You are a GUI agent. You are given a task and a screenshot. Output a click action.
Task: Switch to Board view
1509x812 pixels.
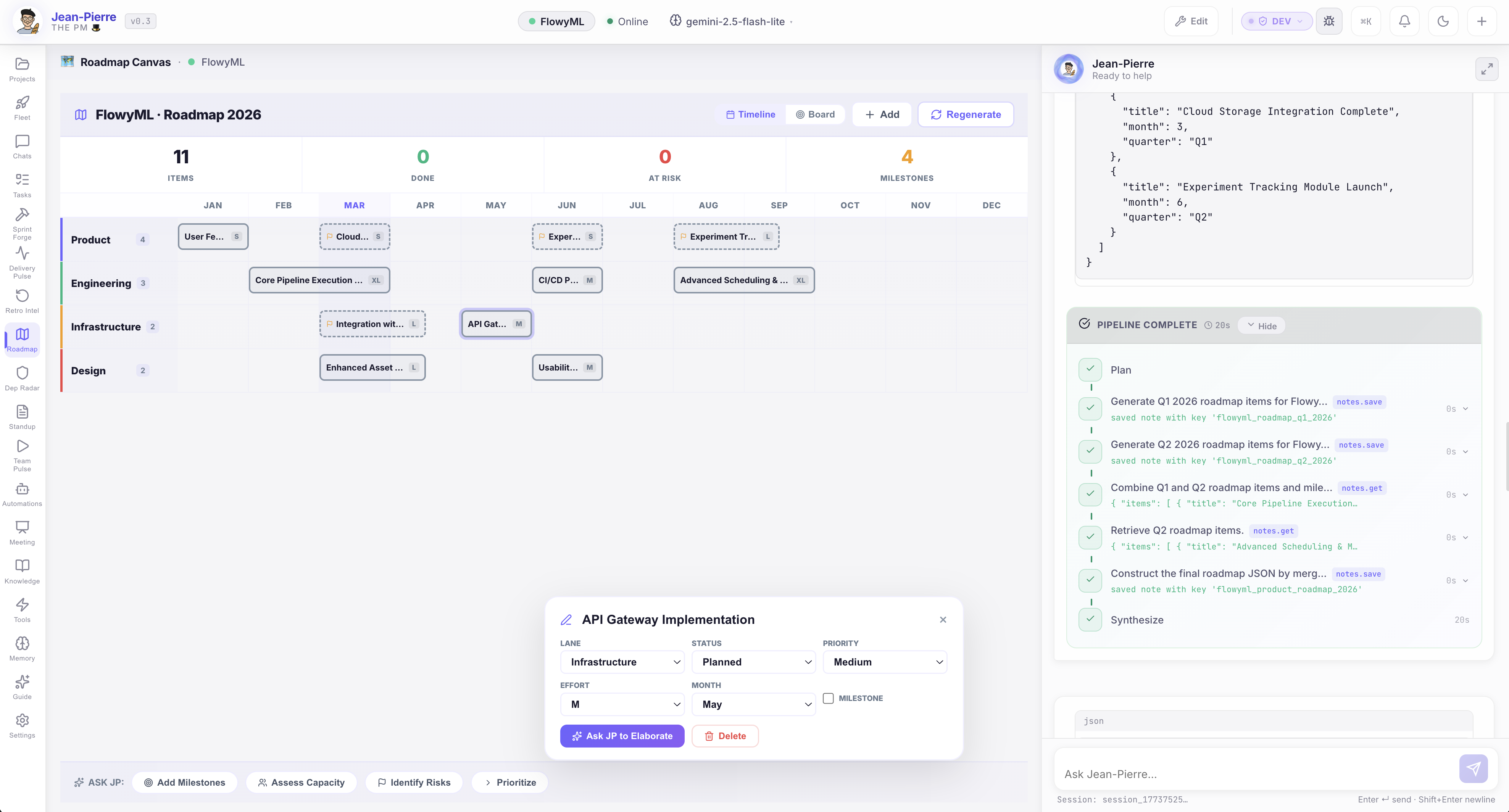click(x=816, y=114)
